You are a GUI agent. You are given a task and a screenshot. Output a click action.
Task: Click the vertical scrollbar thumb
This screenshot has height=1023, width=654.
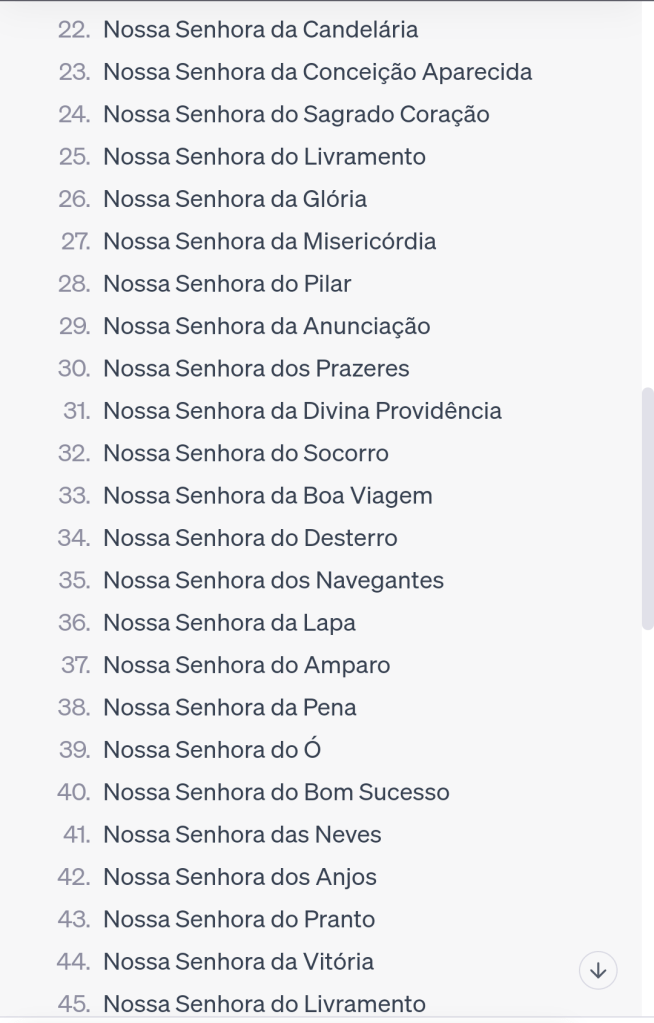click(647, 507)
